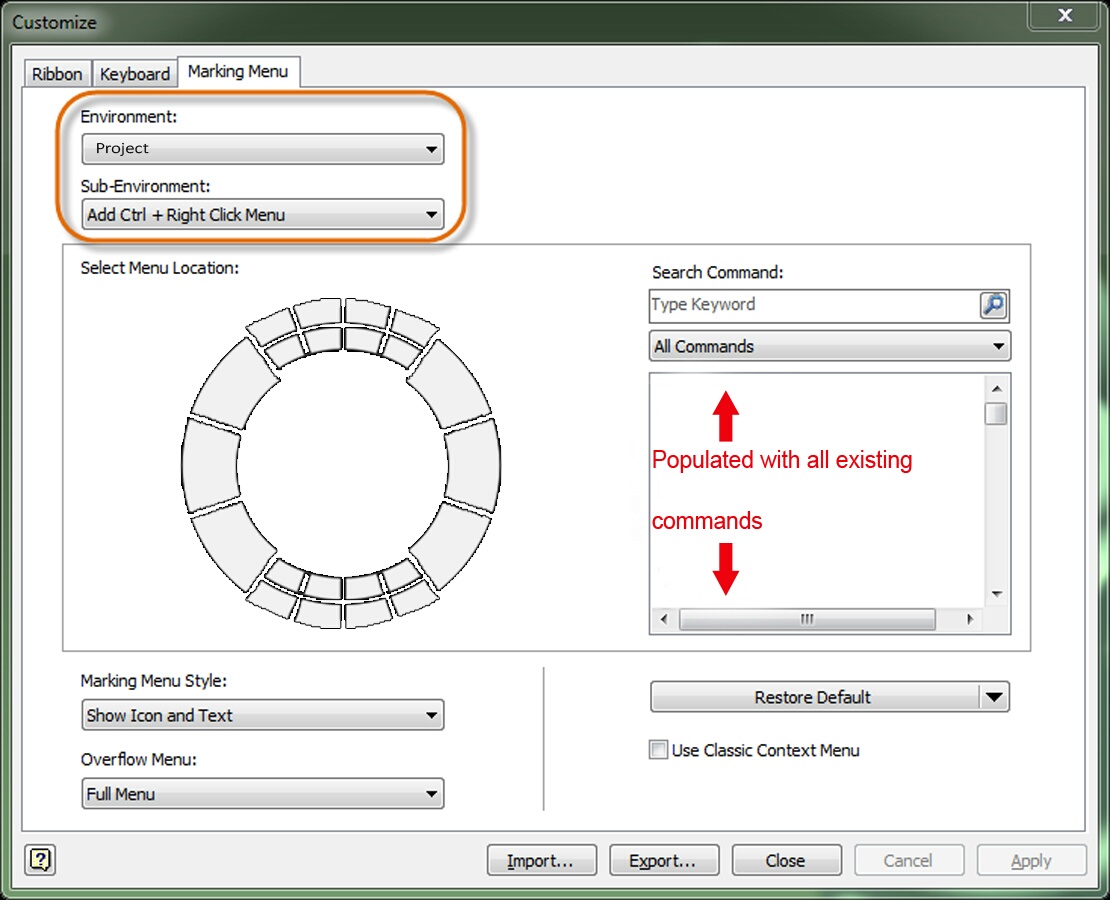Expand the Marking Menu Style dropdown
This screenshot has width=1110, height=900.
pos(262,715)
